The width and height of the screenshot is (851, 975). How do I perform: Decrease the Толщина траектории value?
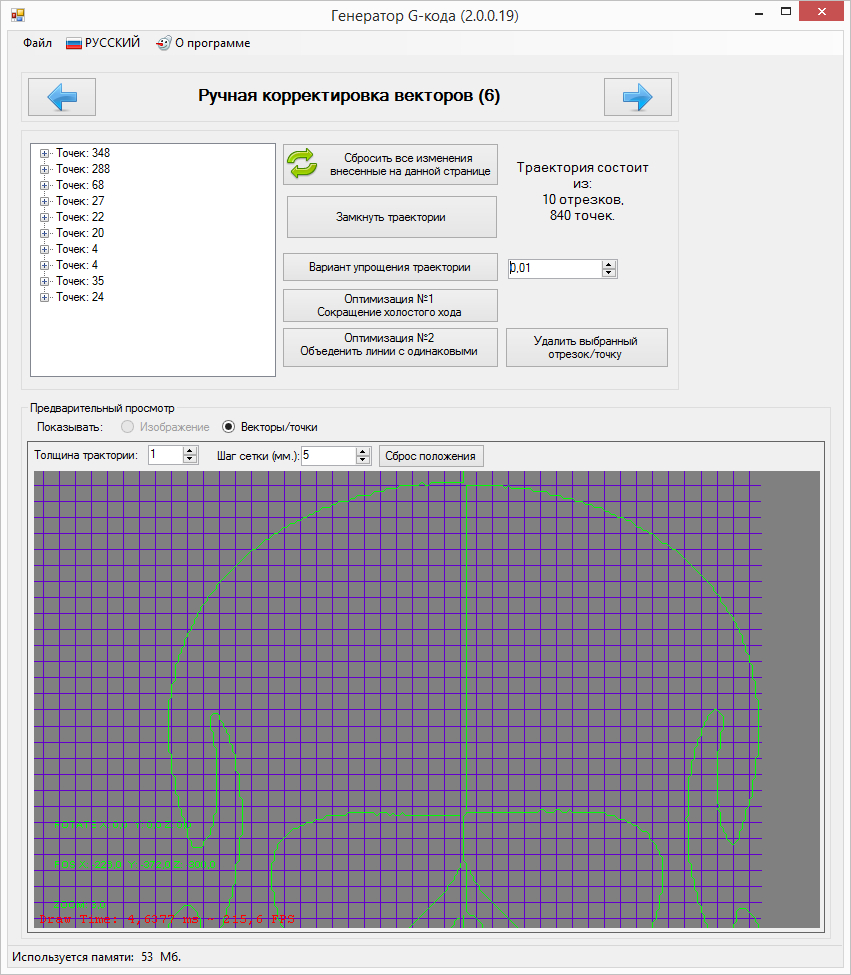coord(190,459)
